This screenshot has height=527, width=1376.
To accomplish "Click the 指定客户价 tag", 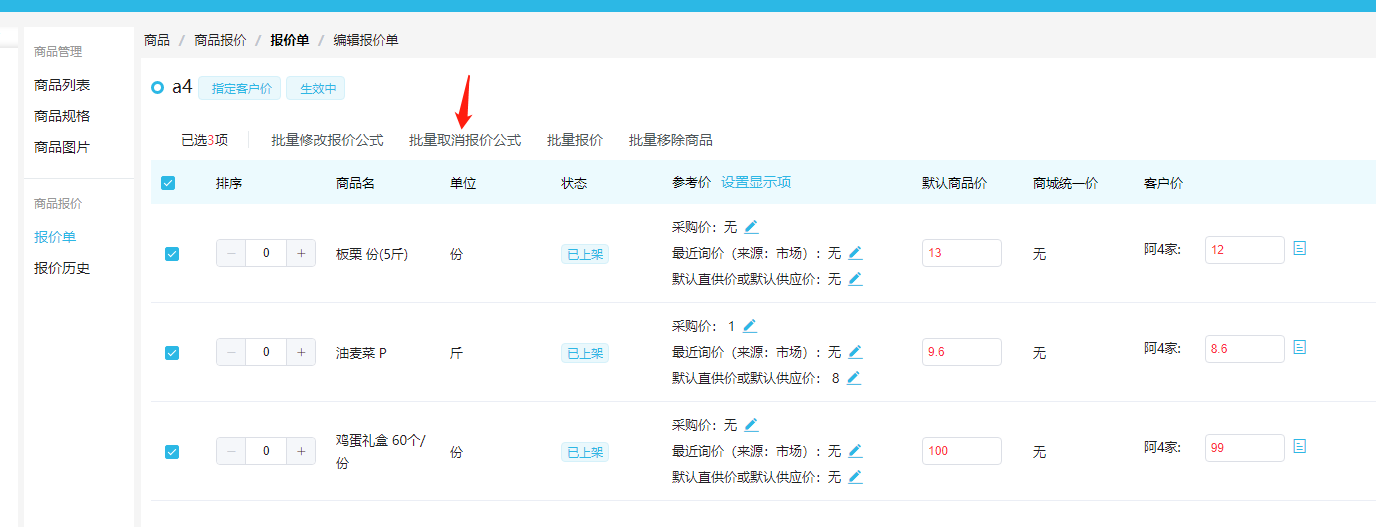I will click(240, 88).
